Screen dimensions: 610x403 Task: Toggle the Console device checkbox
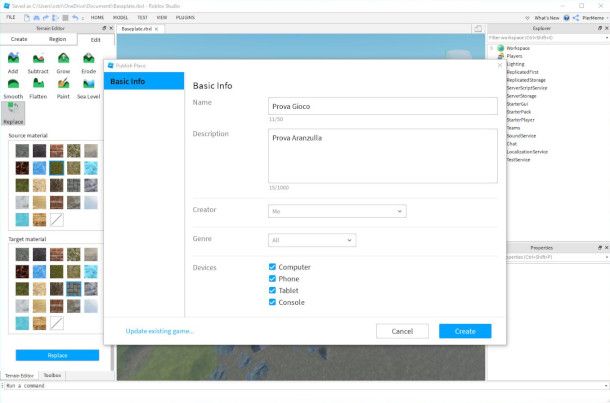point(272,302)
